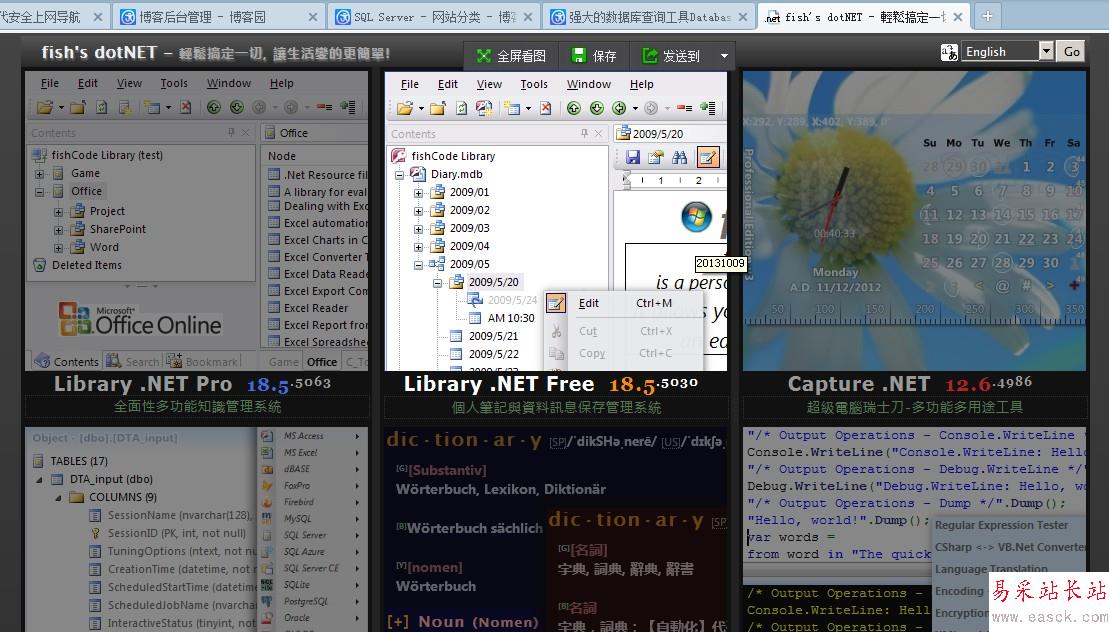Collapse the Office node in Library .NET Pro tree
The width and height of the screenshot is (1109, 632).
point(40,192)
